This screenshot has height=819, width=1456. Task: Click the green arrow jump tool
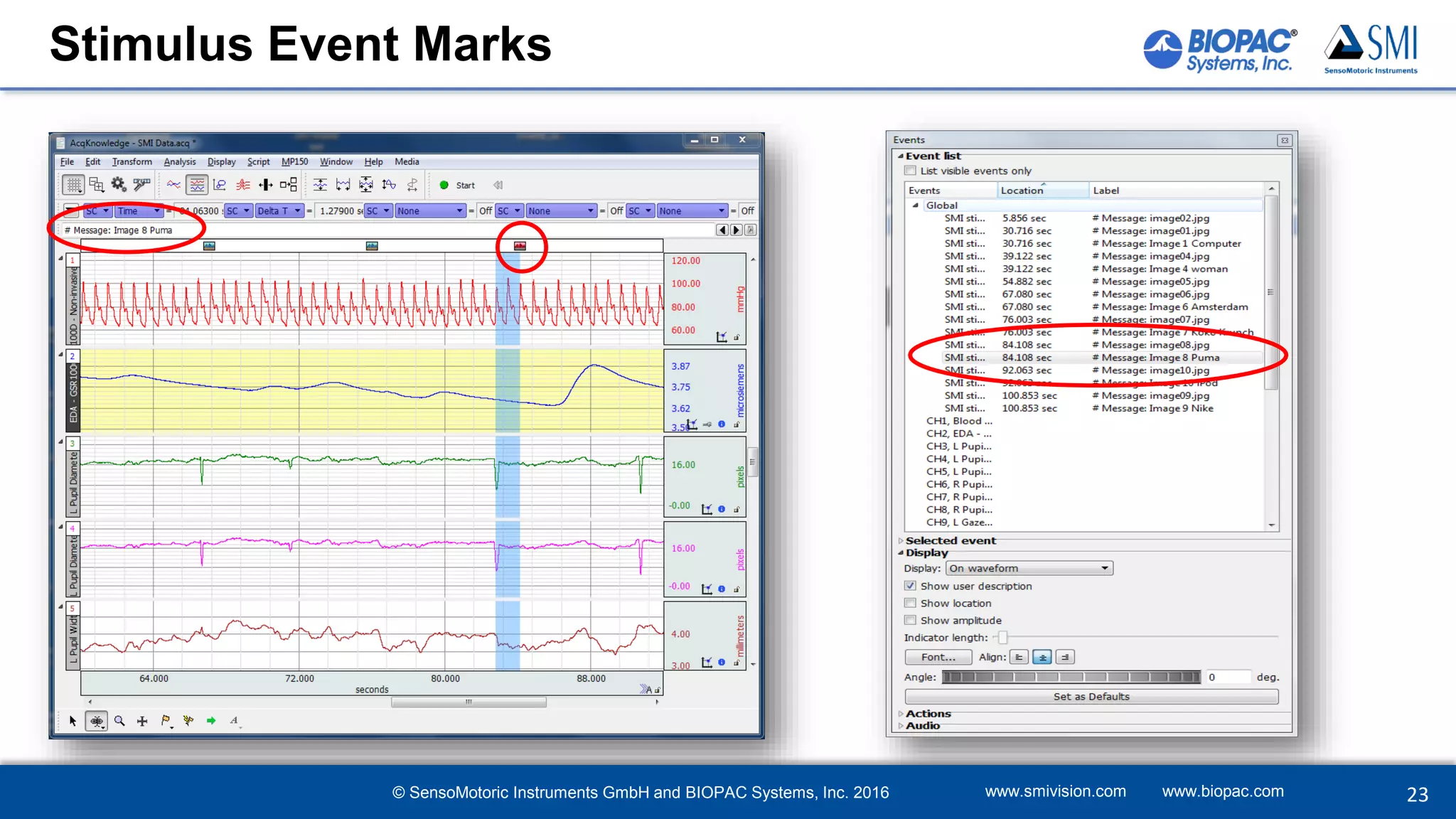click(x=211, y=721)
